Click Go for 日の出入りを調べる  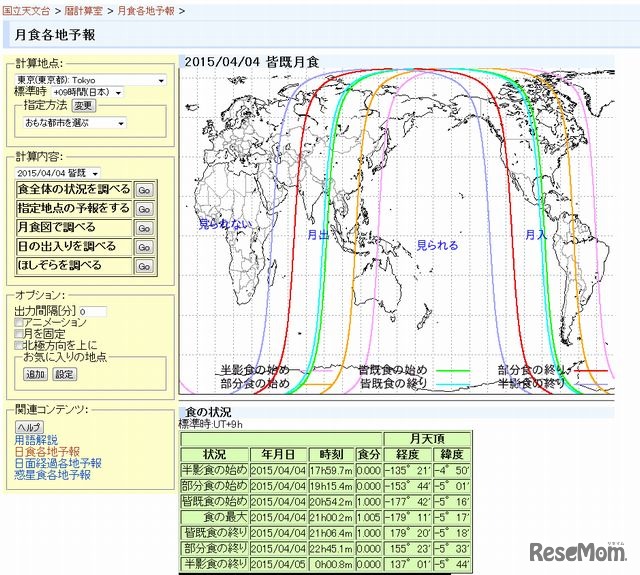(144, 247)
